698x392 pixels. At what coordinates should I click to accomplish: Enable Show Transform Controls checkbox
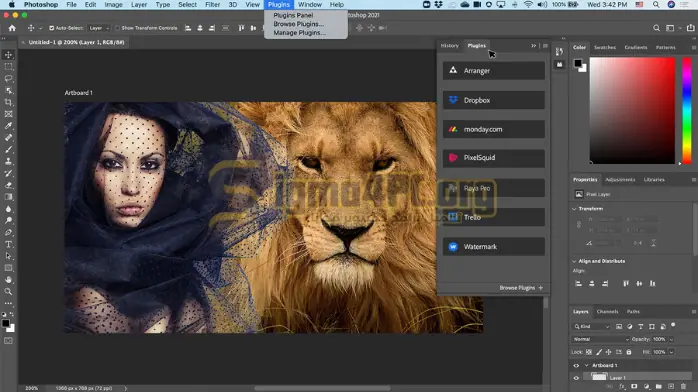(x=118, y=28)
